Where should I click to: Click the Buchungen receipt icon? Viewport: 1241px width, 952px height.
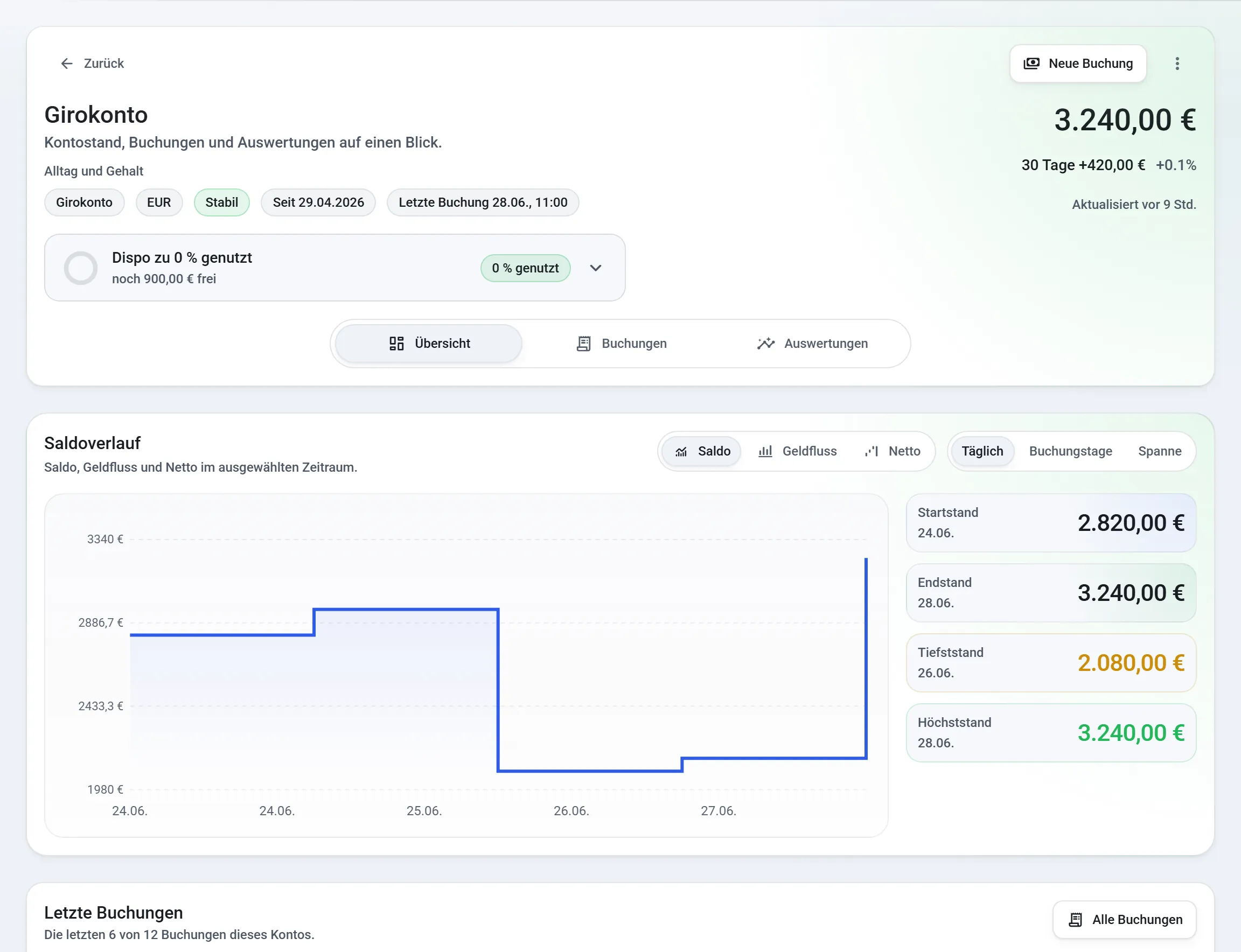click(583, 344)
